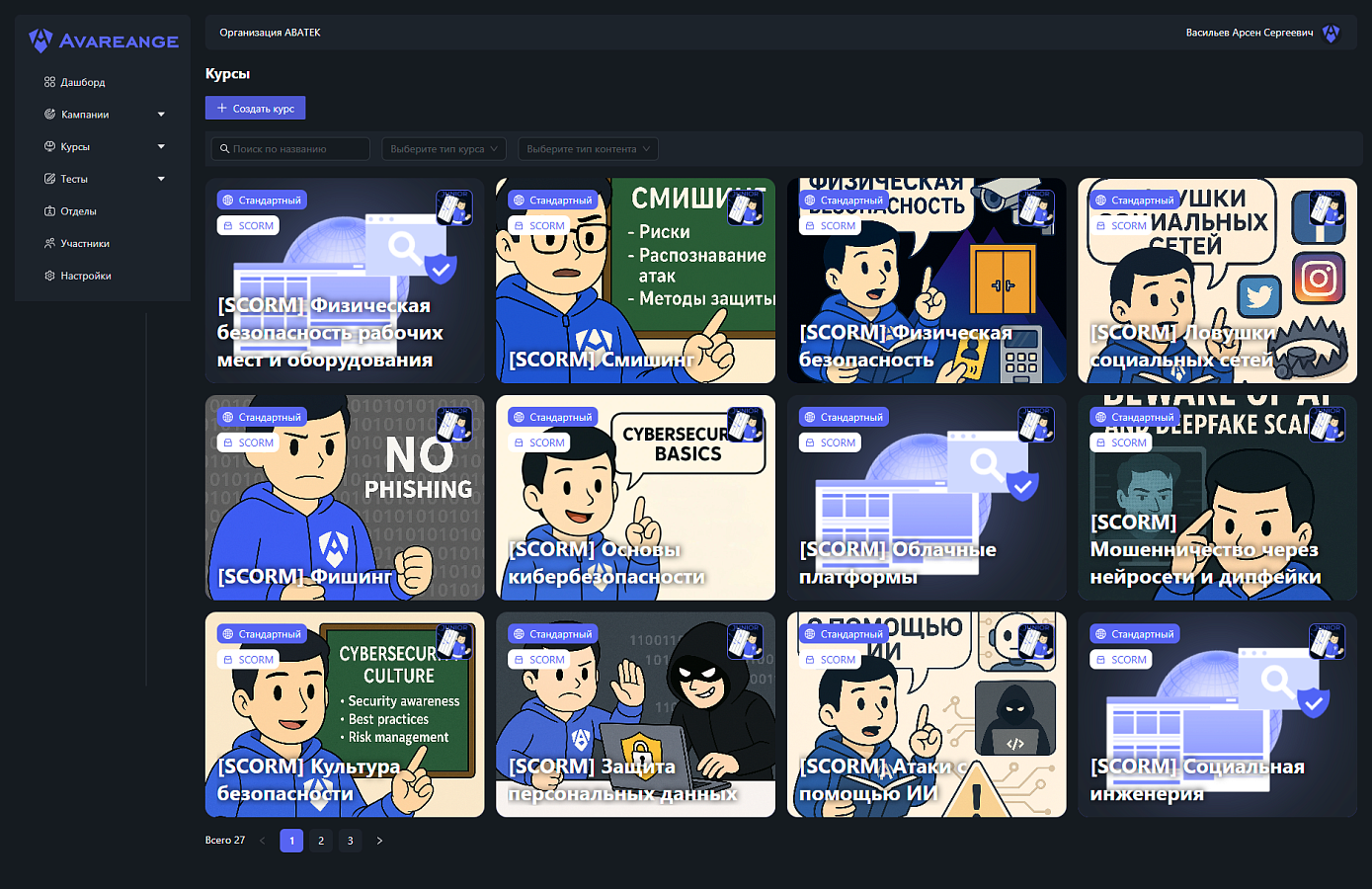The width and height of the screenshot is (1372, 889).
Task: Click the Отделы departments icon
Action: (49, 211)
